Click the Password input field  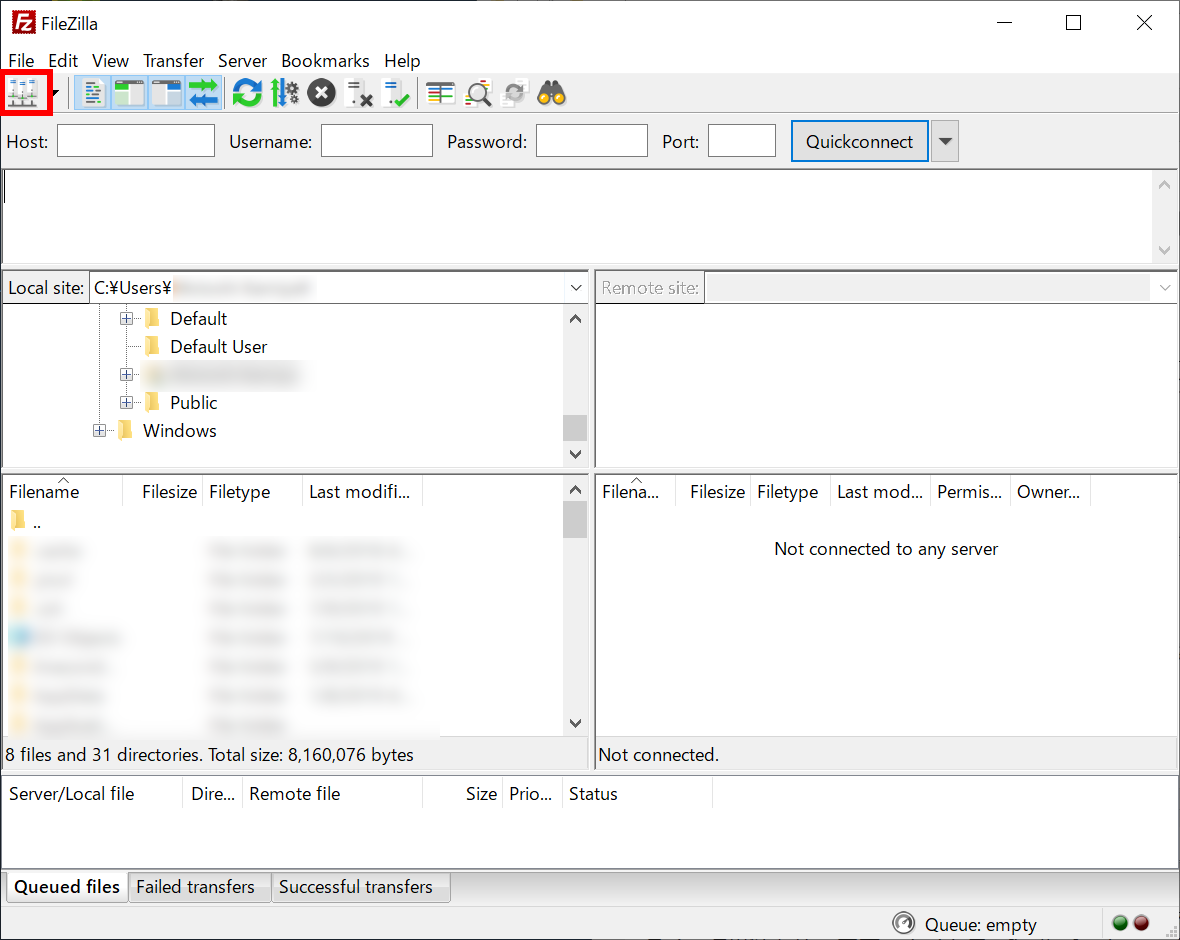tap(592, 141)
